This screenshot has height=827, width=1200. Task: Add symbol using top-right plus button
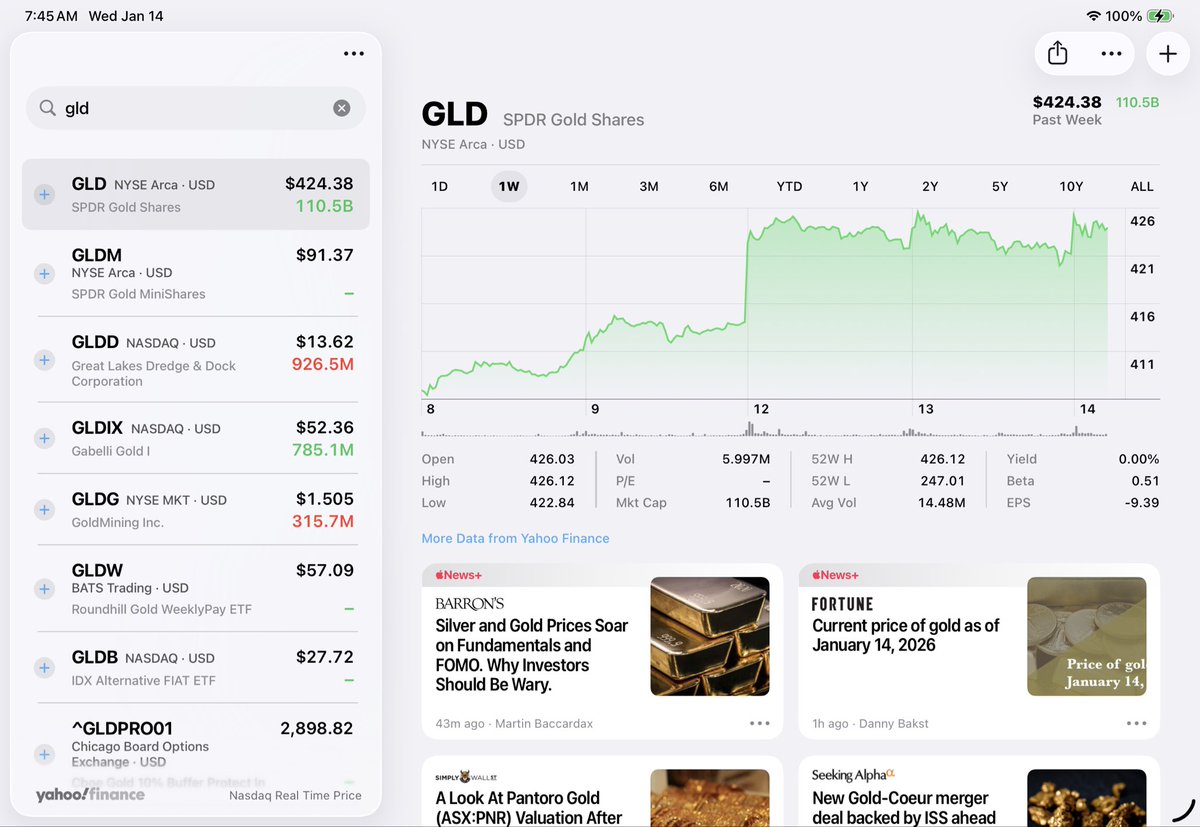[1168, 54]
